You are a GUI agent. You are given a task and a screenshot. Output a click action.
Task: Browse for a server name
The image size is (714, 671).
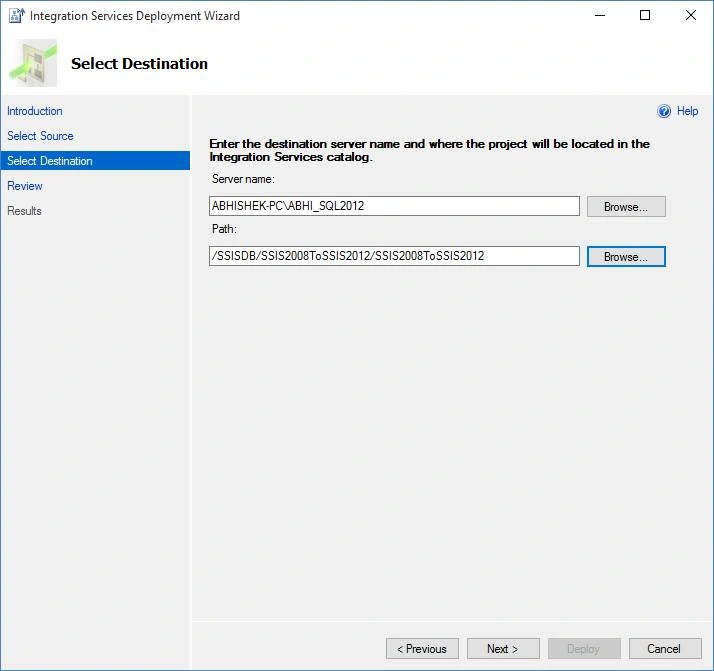626,207
